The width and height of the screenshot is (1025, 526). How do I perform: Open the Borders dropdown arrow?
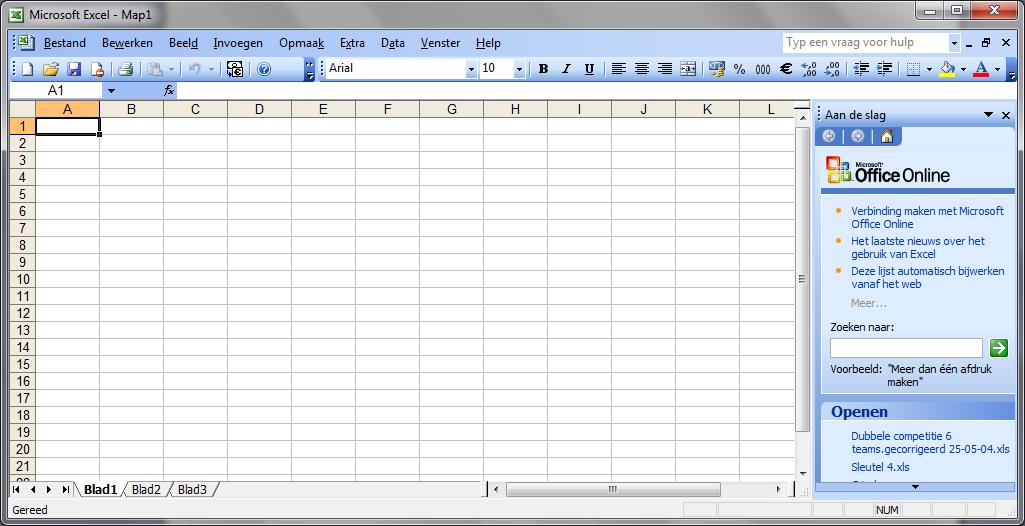[930, 69]
